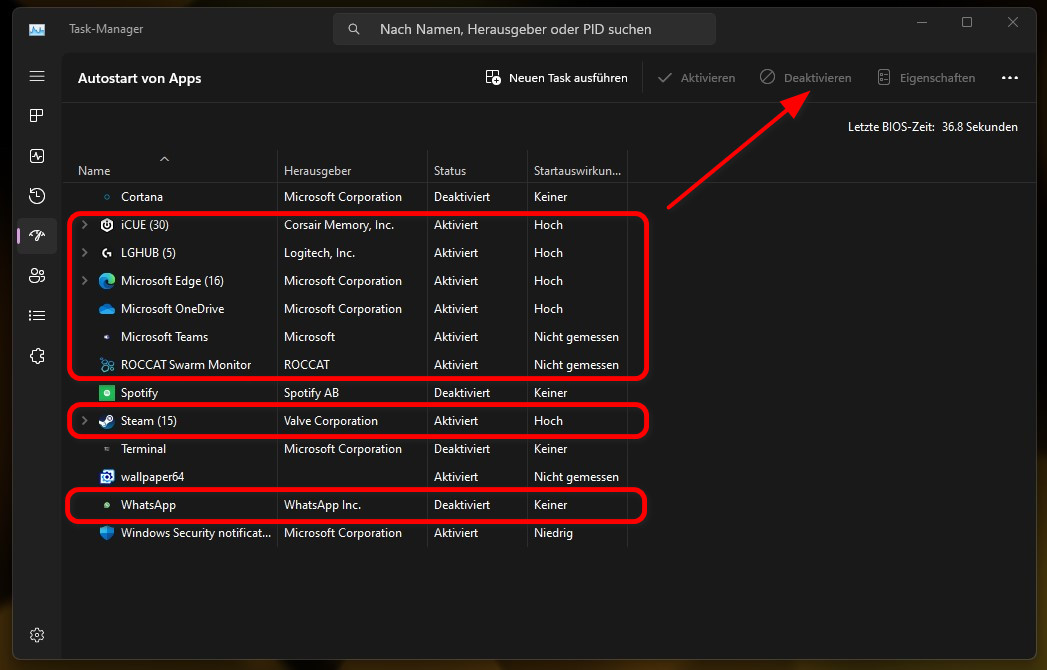Open the hamburger navigation menu

click(x=37, y=76)
